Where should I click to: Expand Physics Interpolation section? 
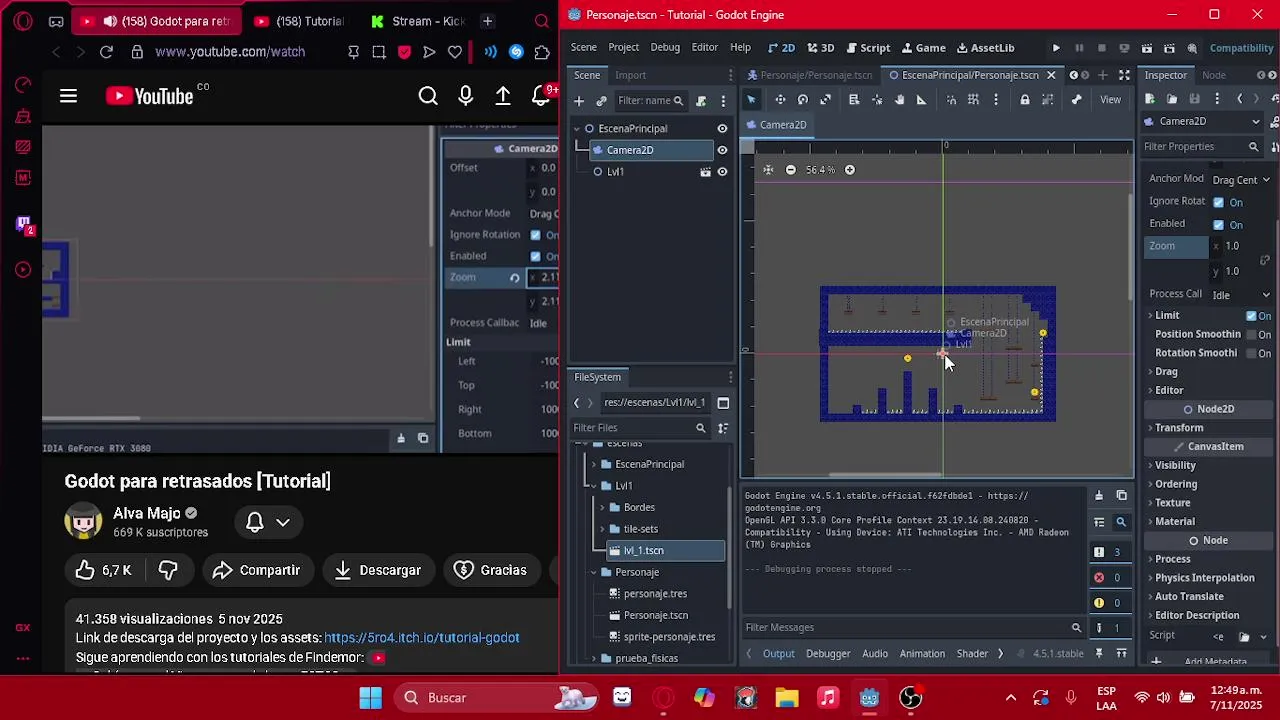[x=1204, y=578]
